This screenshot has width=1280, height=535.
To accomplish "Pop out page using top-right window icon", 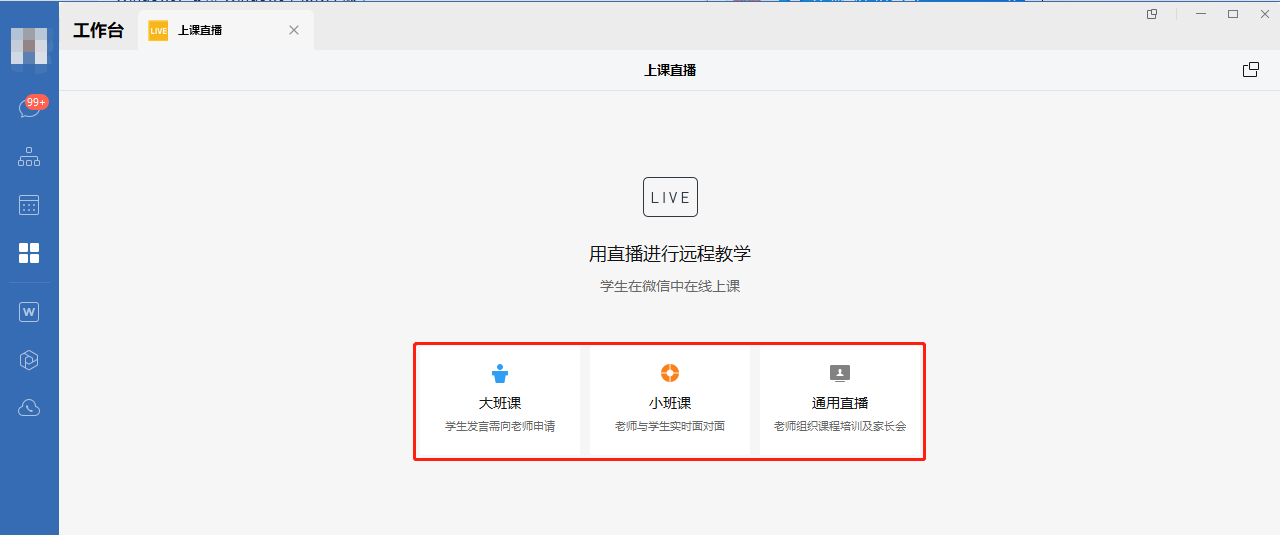I will pos(1250,70).
